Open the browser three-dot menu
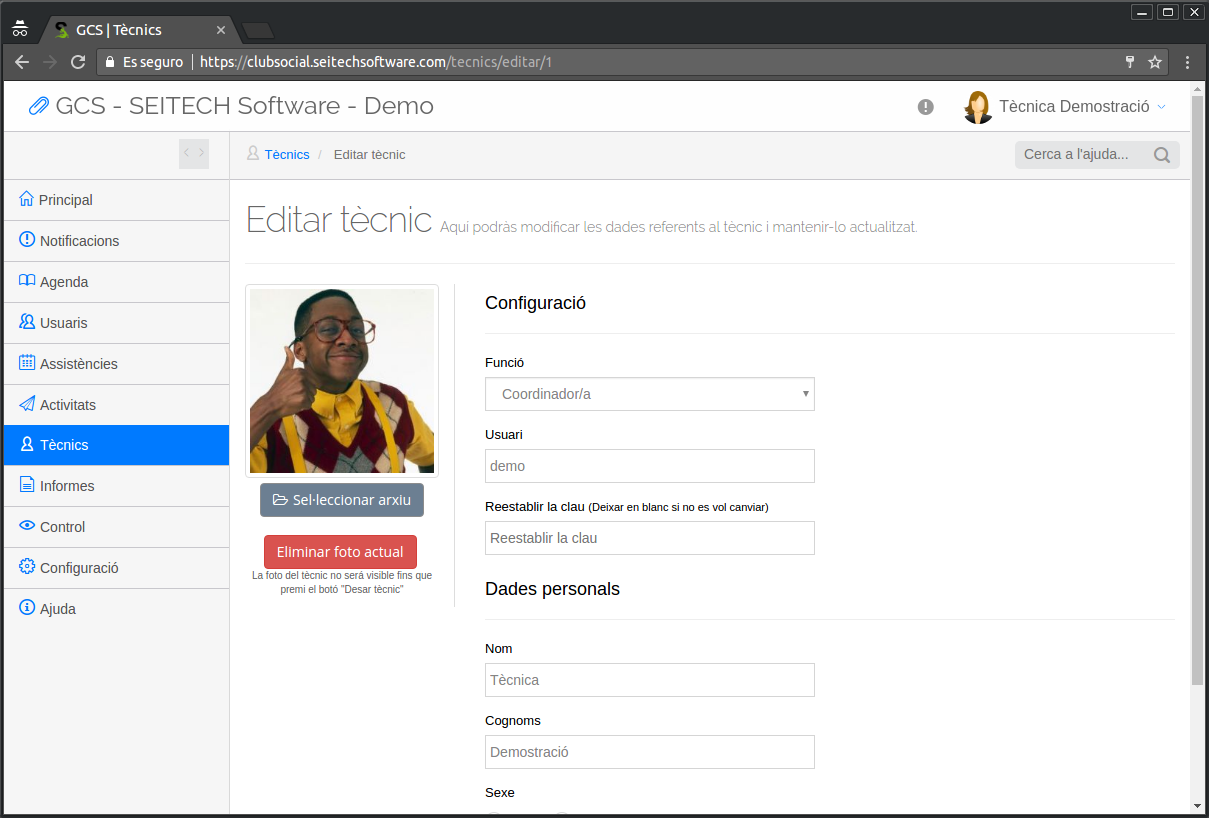1209x818 pixels. click(x=1188, y=62)
